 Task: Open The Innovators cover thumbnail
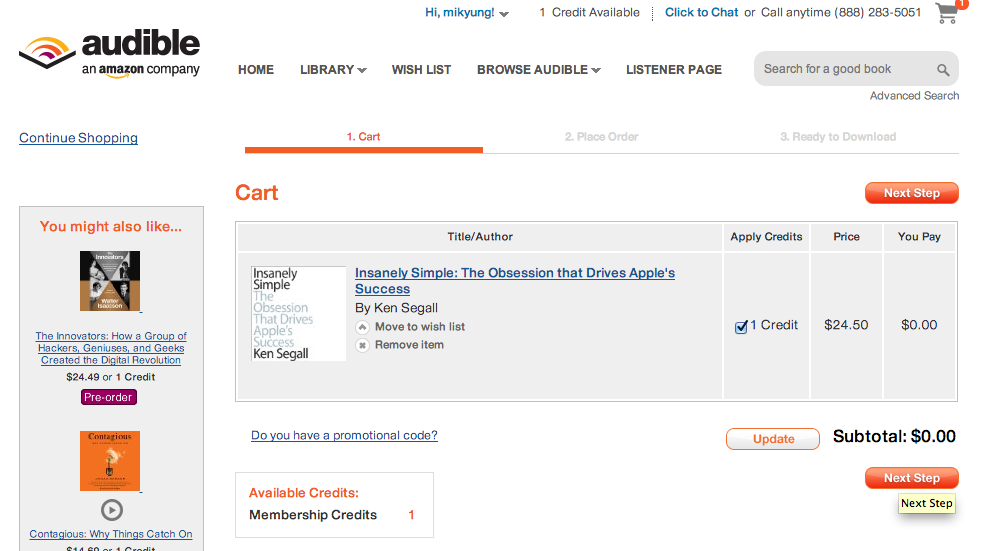point(110,281)
